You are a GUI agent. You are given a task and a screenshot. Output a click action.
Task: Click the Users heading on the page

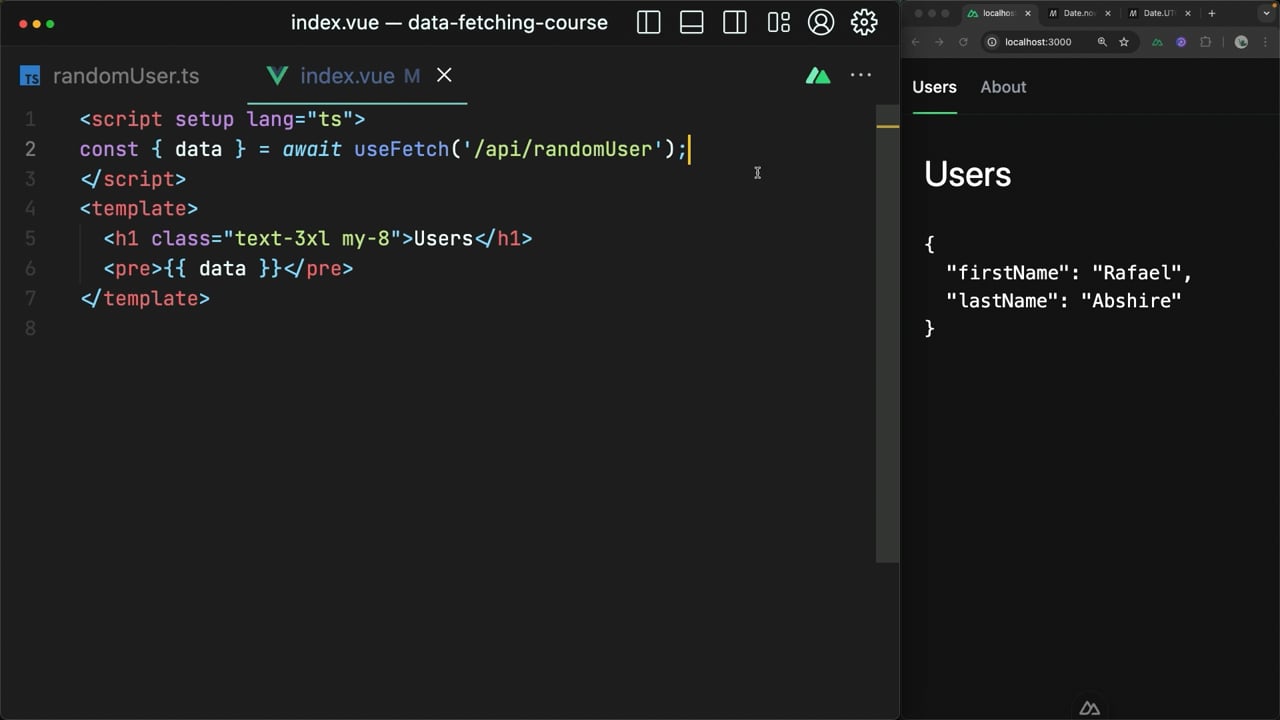pyautogui.click(x=967, y=174)
